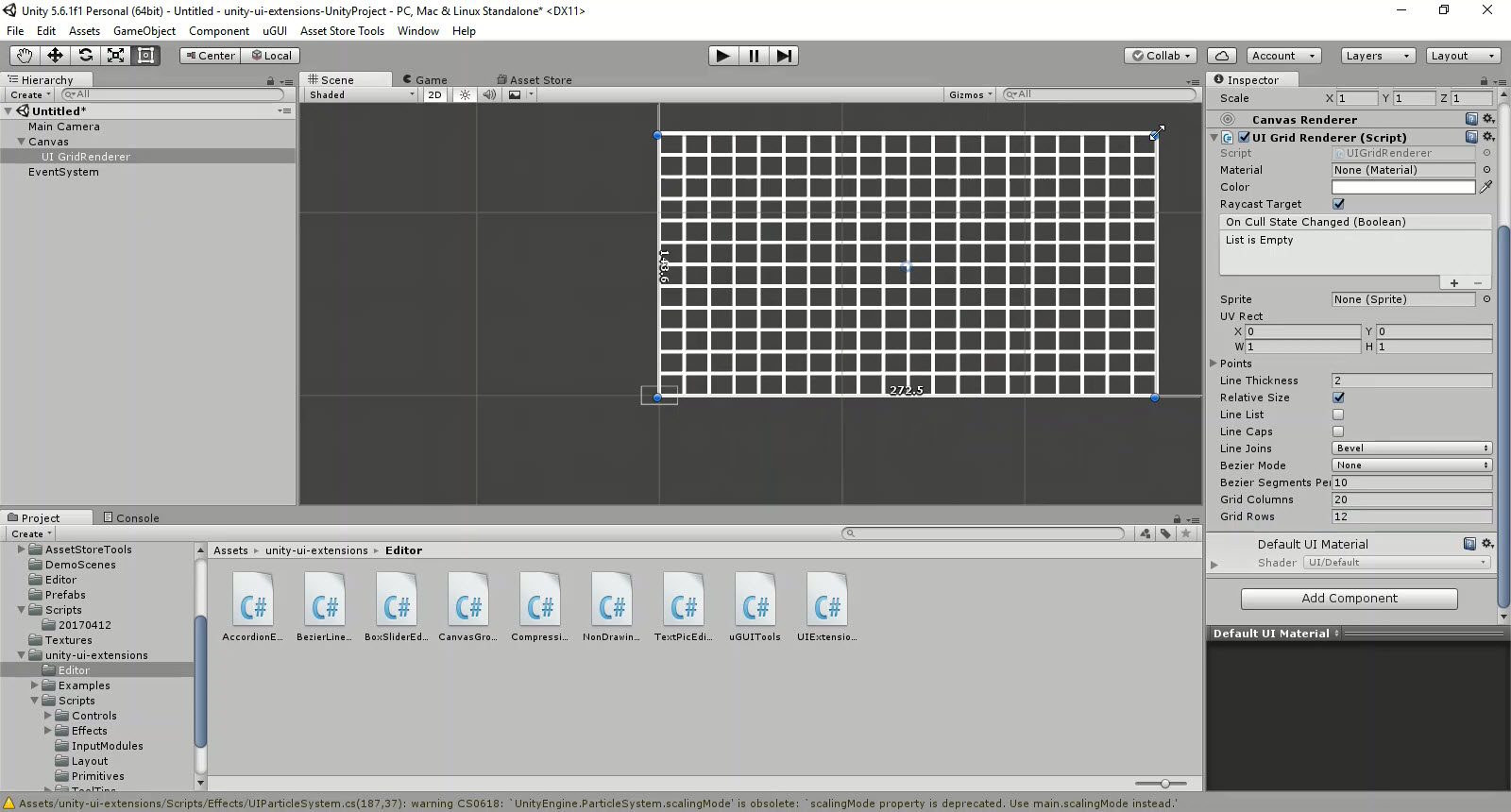The height and width of the screenshot is (812, 1511).
Task: Select the AccordionE script file
Action: (x=253, y=607)
